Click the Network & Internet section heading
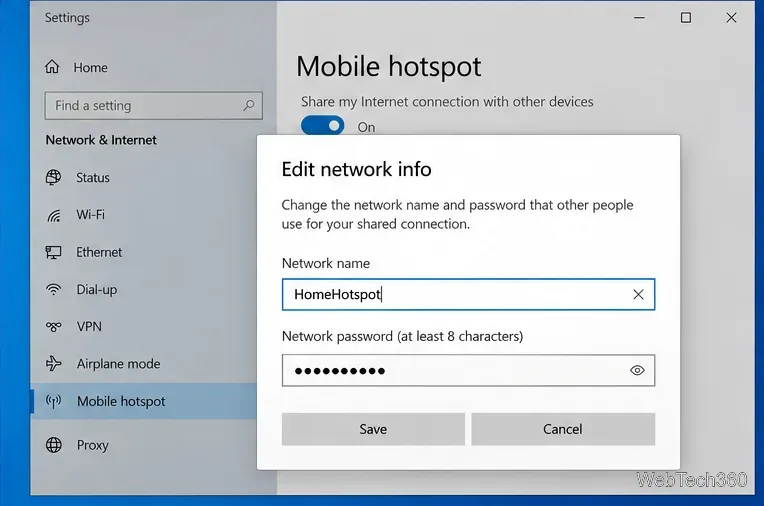The image size is (764, 506). pos(101,140)
